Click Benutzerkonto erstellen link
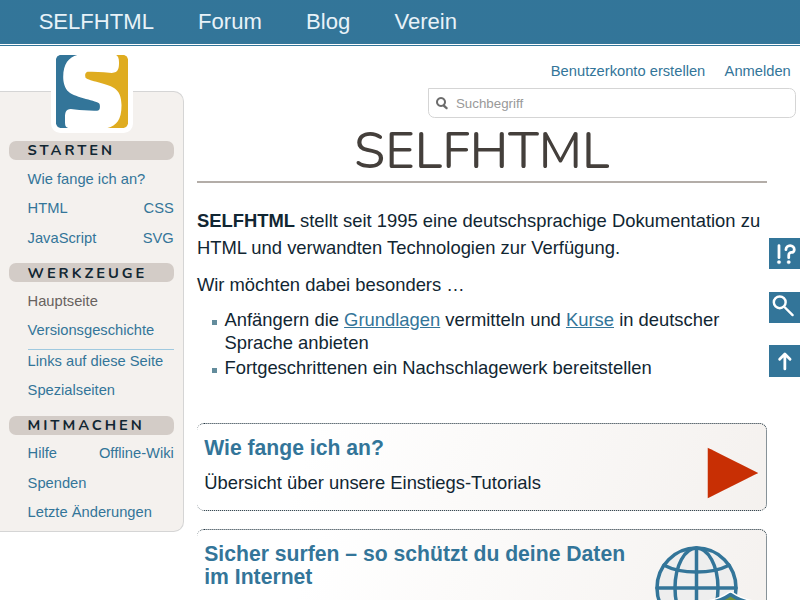Screen dimensions: 800x600 (628, 71)
